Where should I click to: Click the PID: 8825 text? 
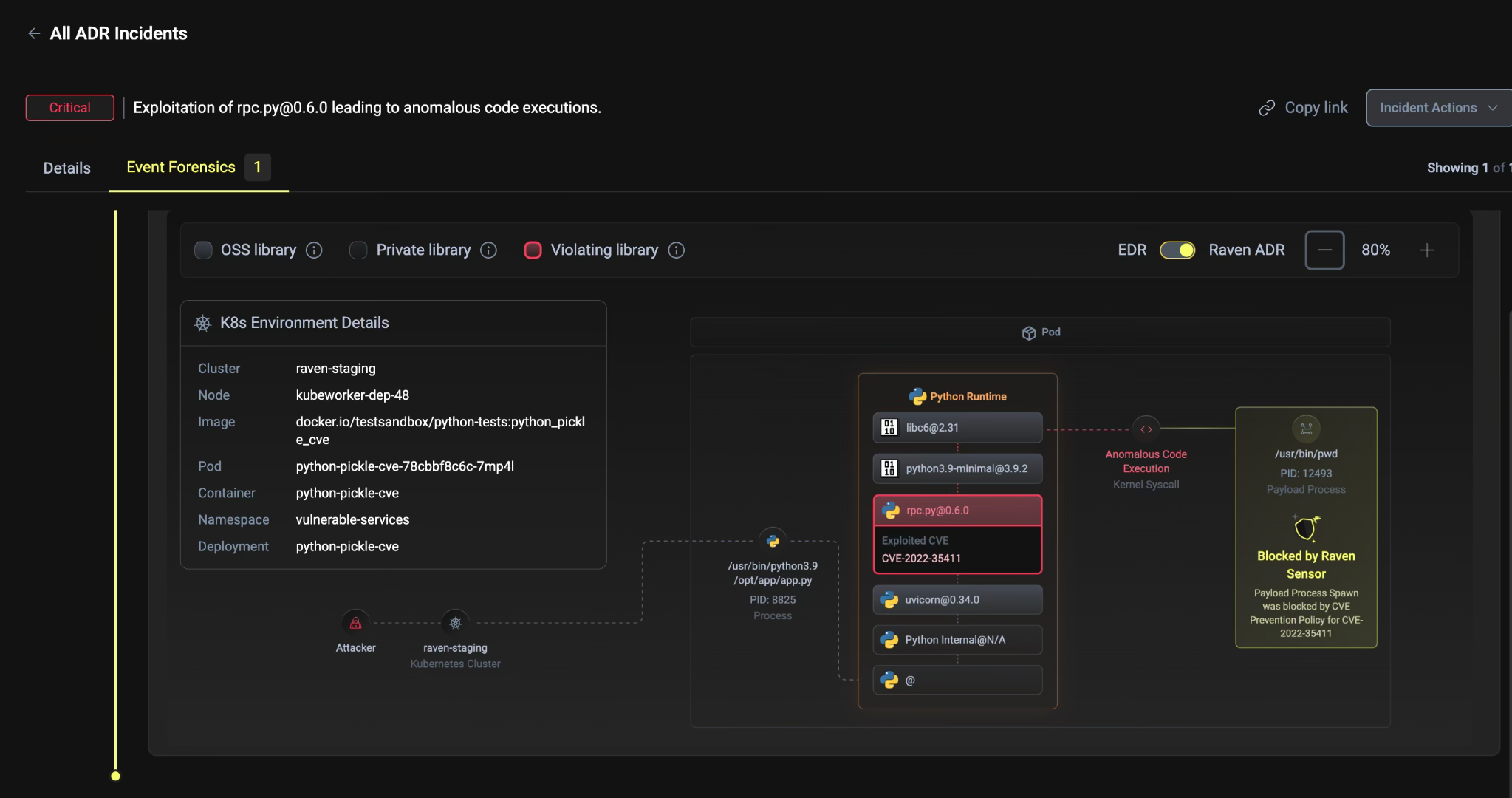(x=773, y=600)
